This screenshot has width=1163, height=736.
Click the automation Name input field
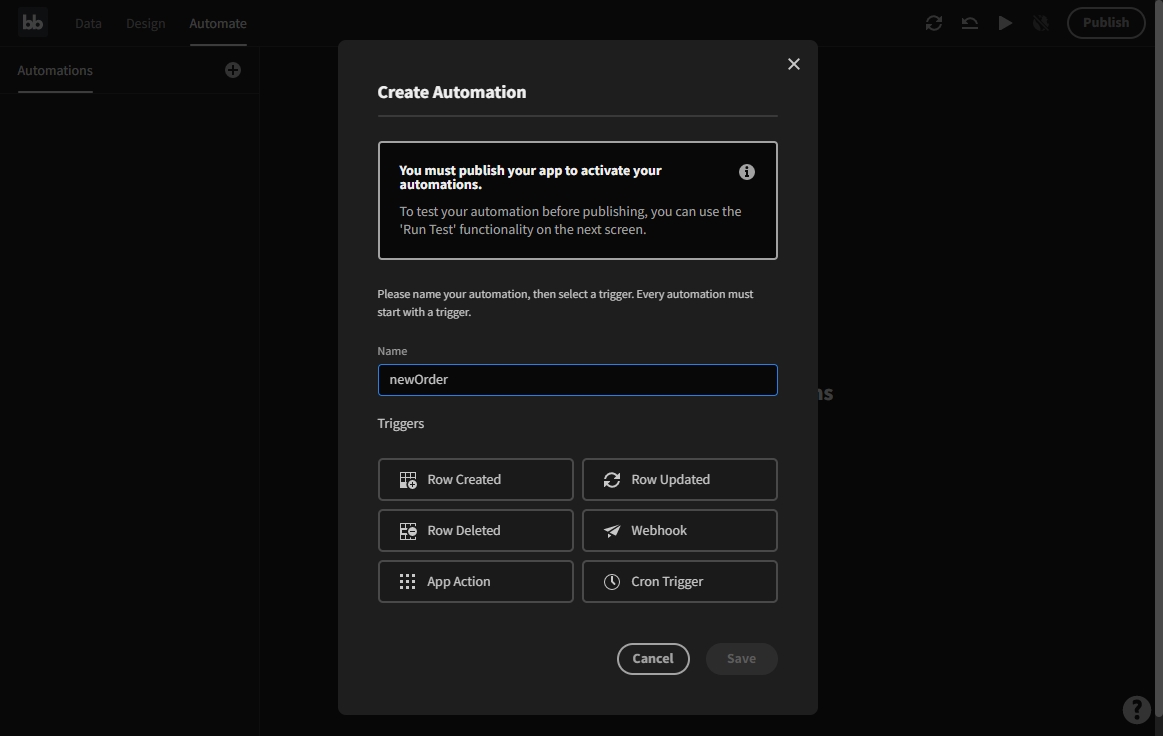coord(577,380)
